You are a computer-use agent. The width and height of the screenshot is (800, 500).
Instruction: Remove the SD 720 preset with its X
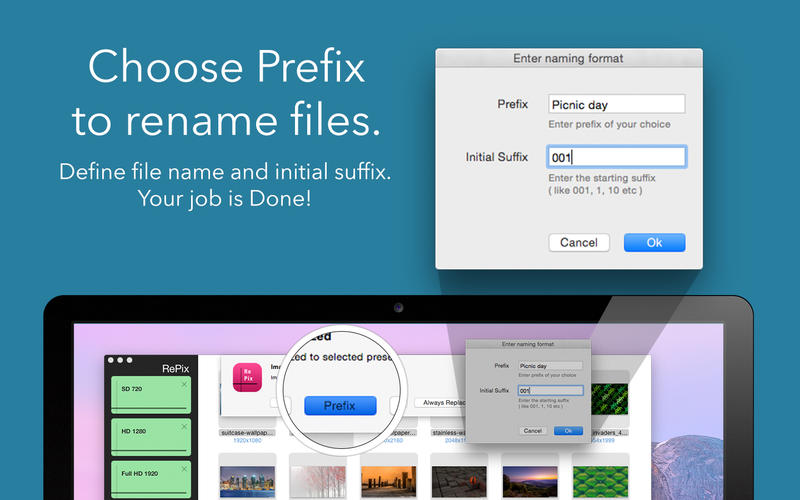(184, 385)
